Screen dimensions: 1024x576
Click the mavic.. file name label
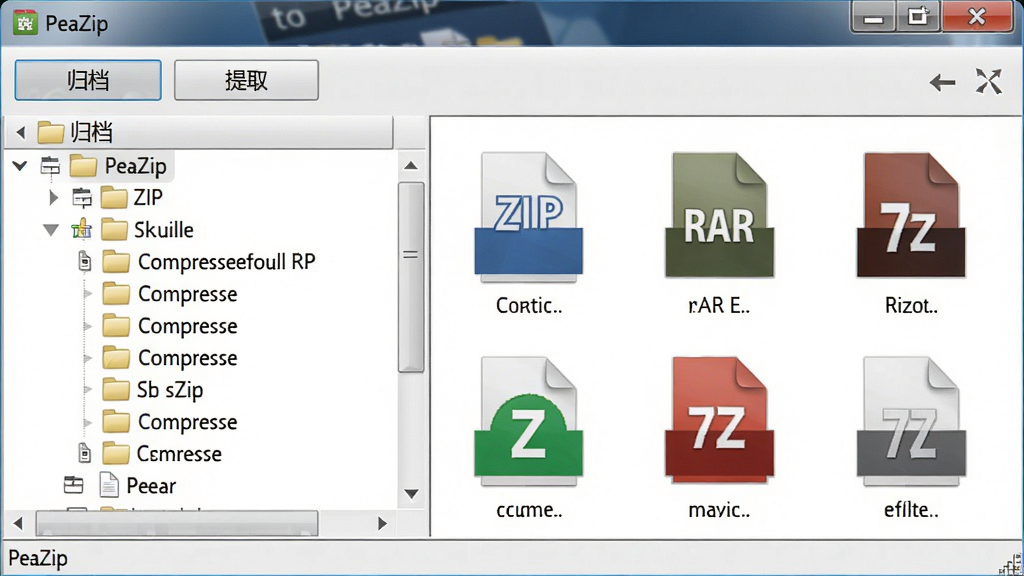(x=719, y=509)
